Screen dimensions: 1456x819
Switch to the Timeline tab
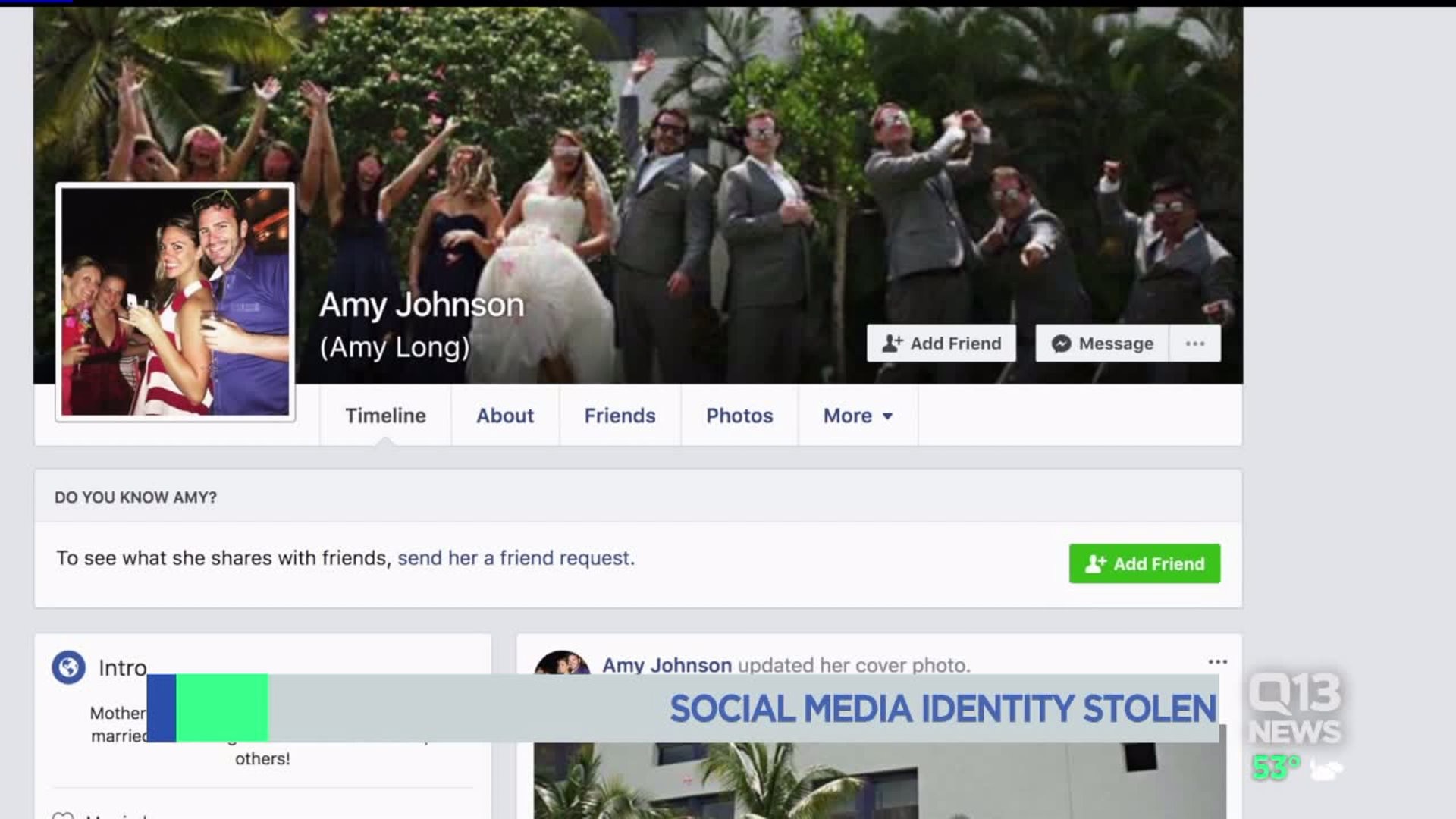click(x=385, y=416)
